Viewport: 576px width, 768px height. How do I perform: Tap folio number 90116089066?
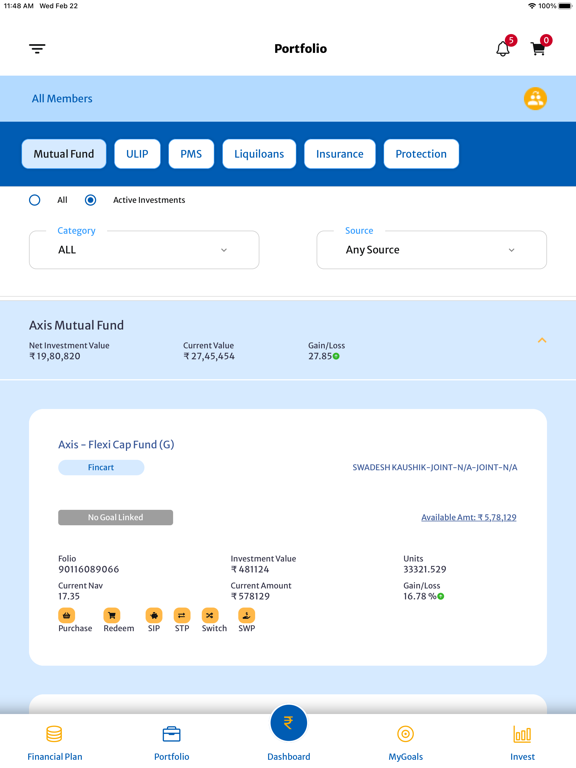point(89,569)
